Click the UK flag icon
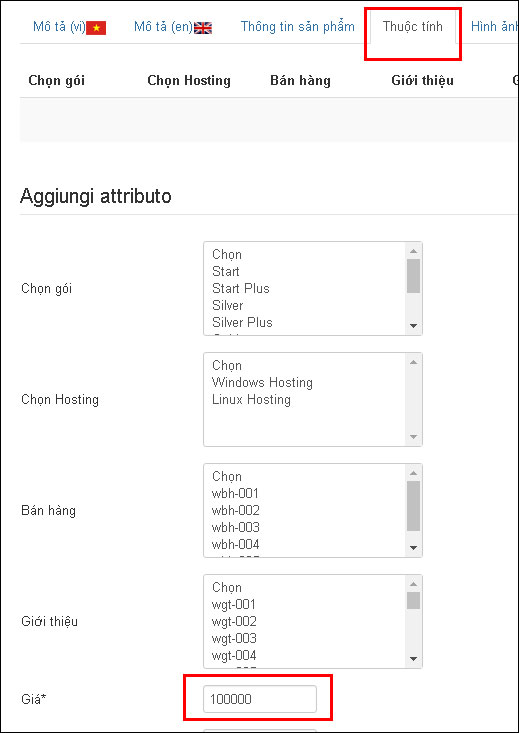Viewport: 519px width, 733px height. [x=203, y=28]
